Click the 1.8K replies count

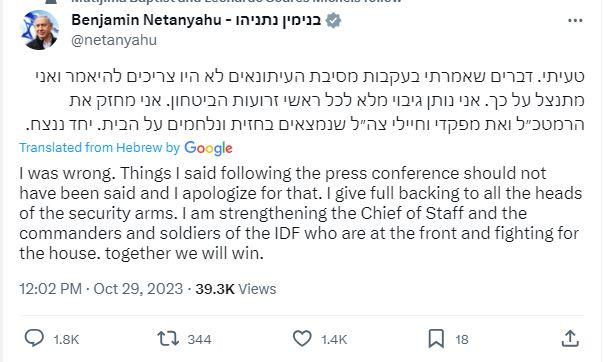coord(66,339)
